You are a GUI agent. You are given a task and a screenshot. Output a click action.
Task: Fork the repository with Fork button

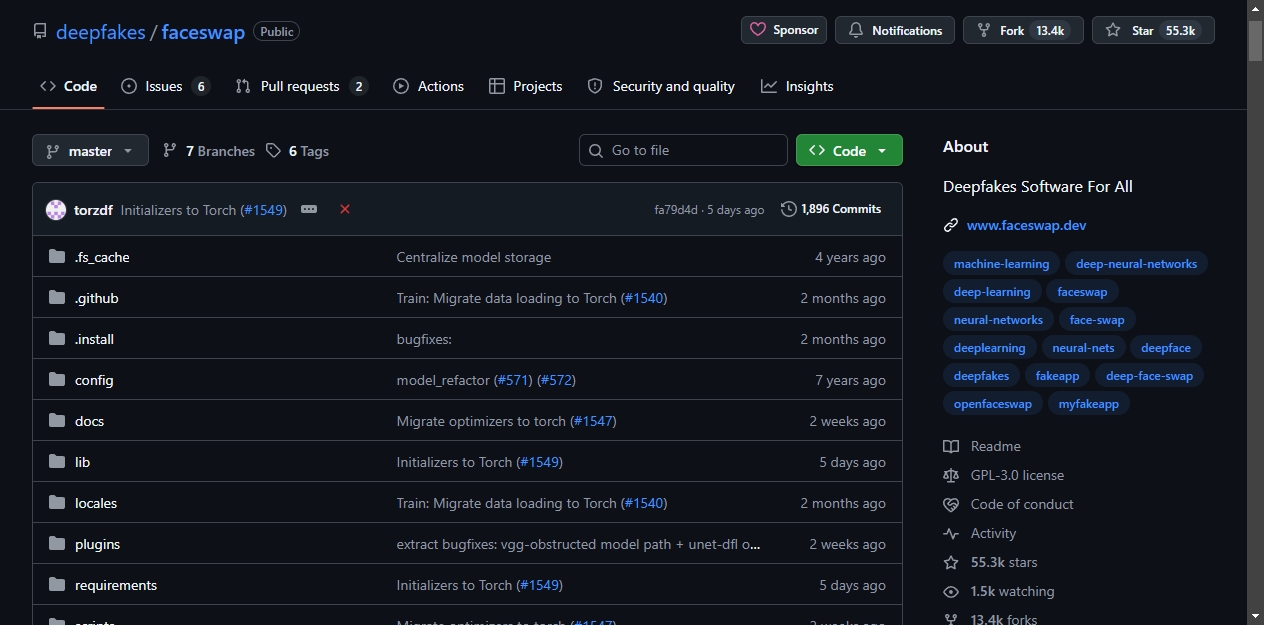[1023, 30]
